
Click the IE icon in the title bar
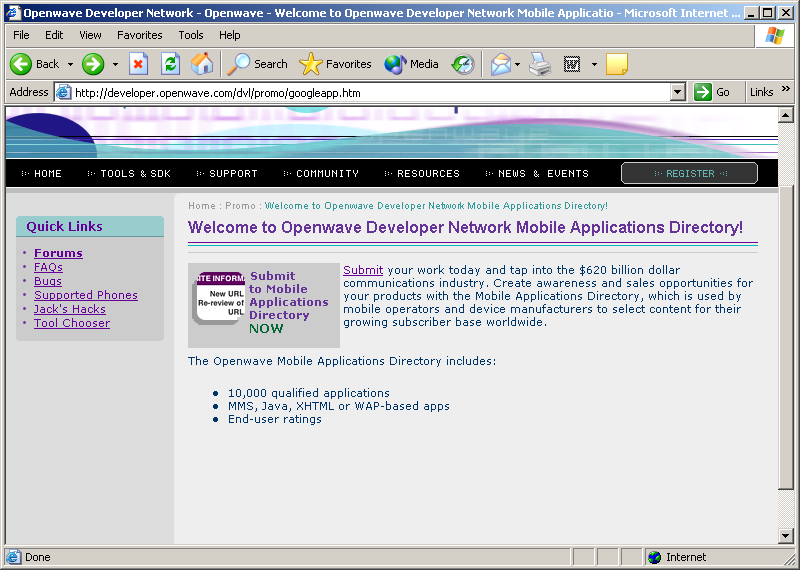(x=13, y=12)
